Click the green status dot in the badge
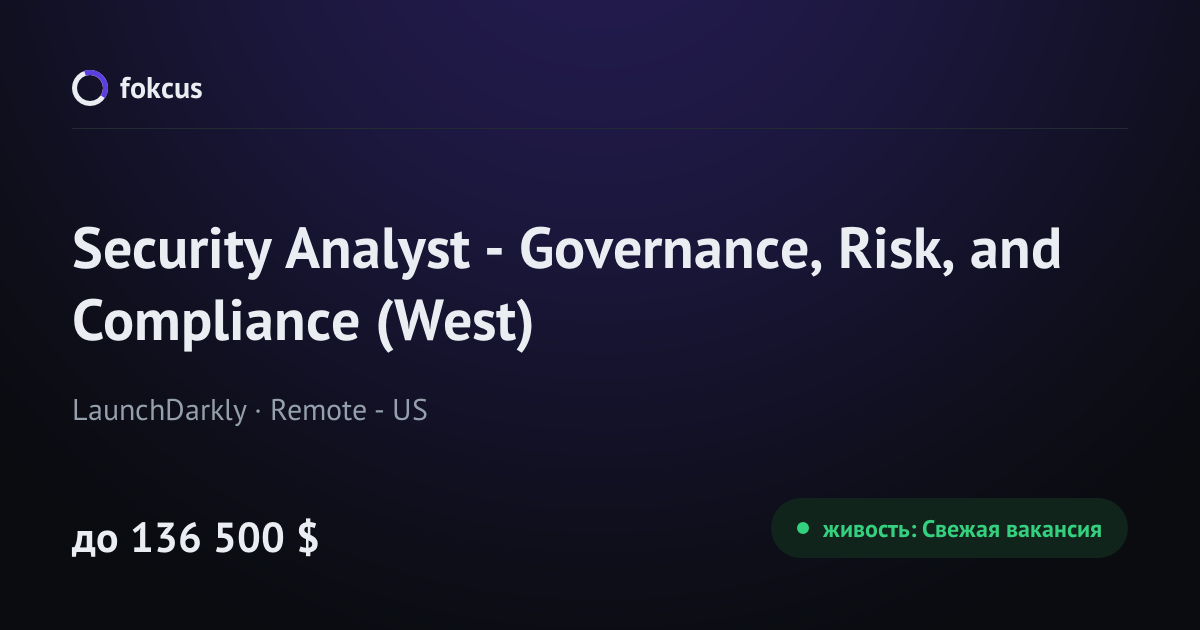This screenshot has height=630, width=1200. [x=802, y=528]
